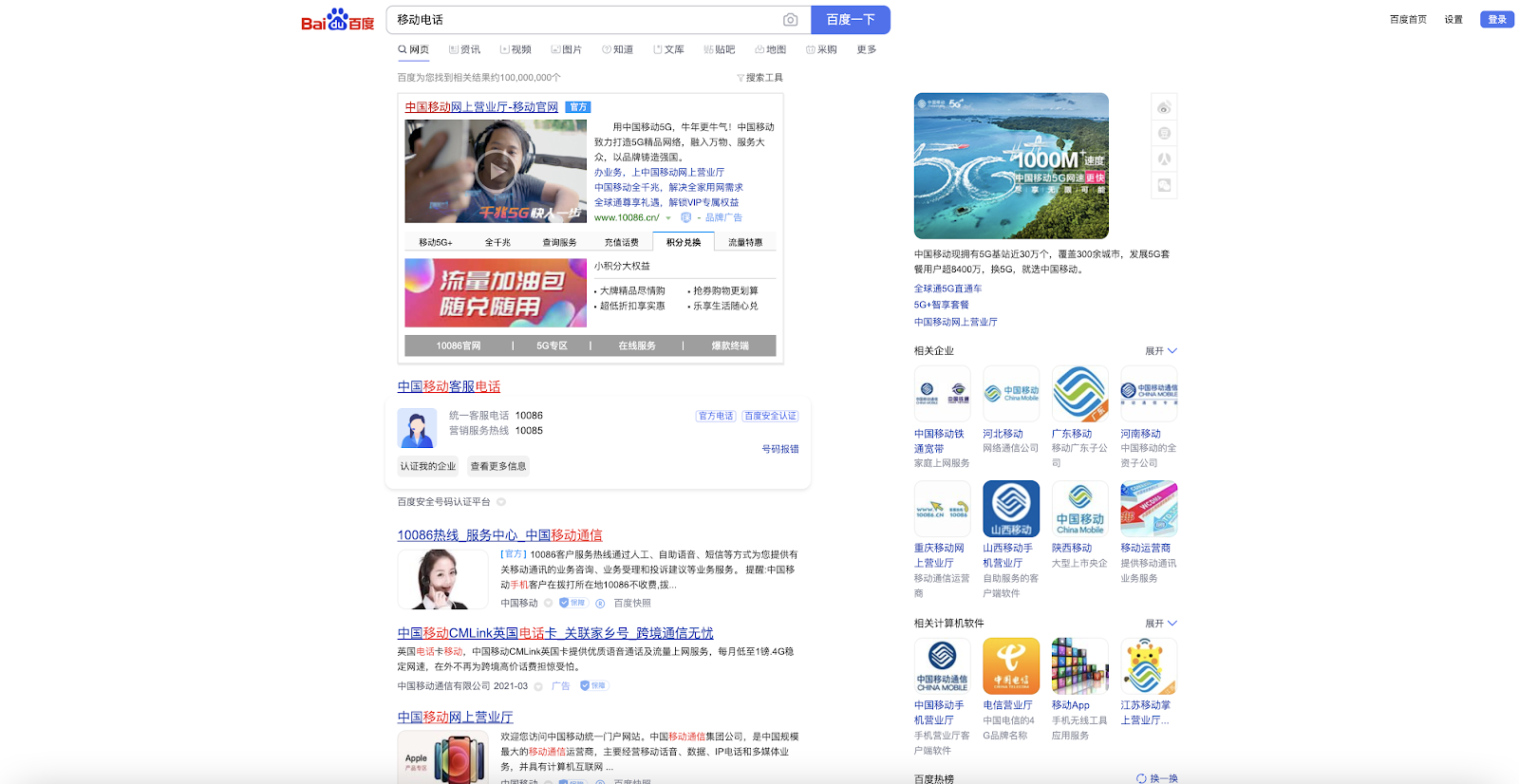Image resolution: width=1519 pixels, height=784 pixels.
Task: Select the 充值话费 tab in ad card
Action: click(622, 242)
